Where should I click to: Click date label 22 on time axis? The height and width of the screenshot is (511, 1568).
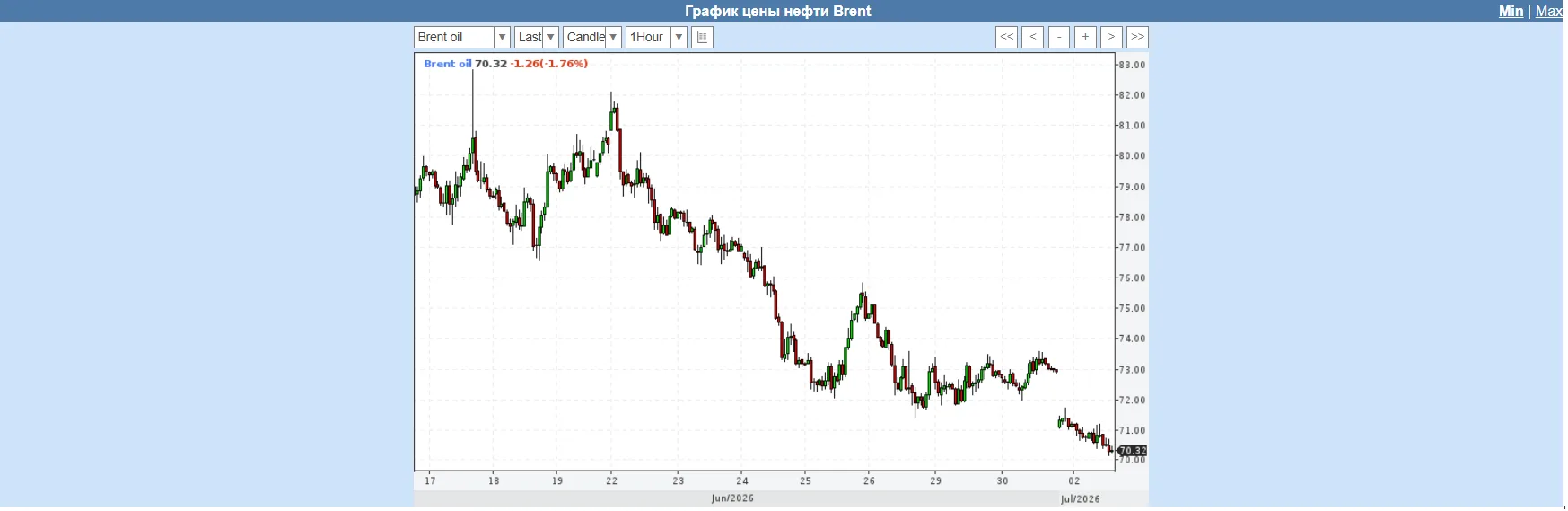[612, 481]
